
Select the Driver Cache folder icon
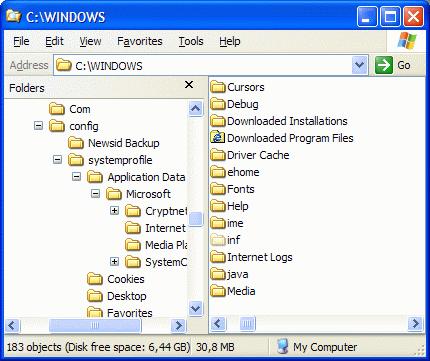point(218,155)
